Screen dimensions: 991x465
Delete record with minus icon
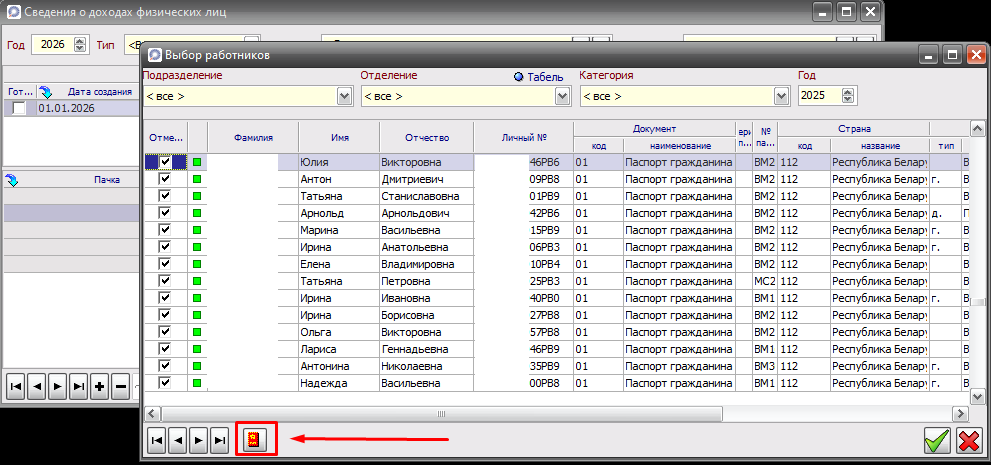pyautogui.click(x=121, y=385)
